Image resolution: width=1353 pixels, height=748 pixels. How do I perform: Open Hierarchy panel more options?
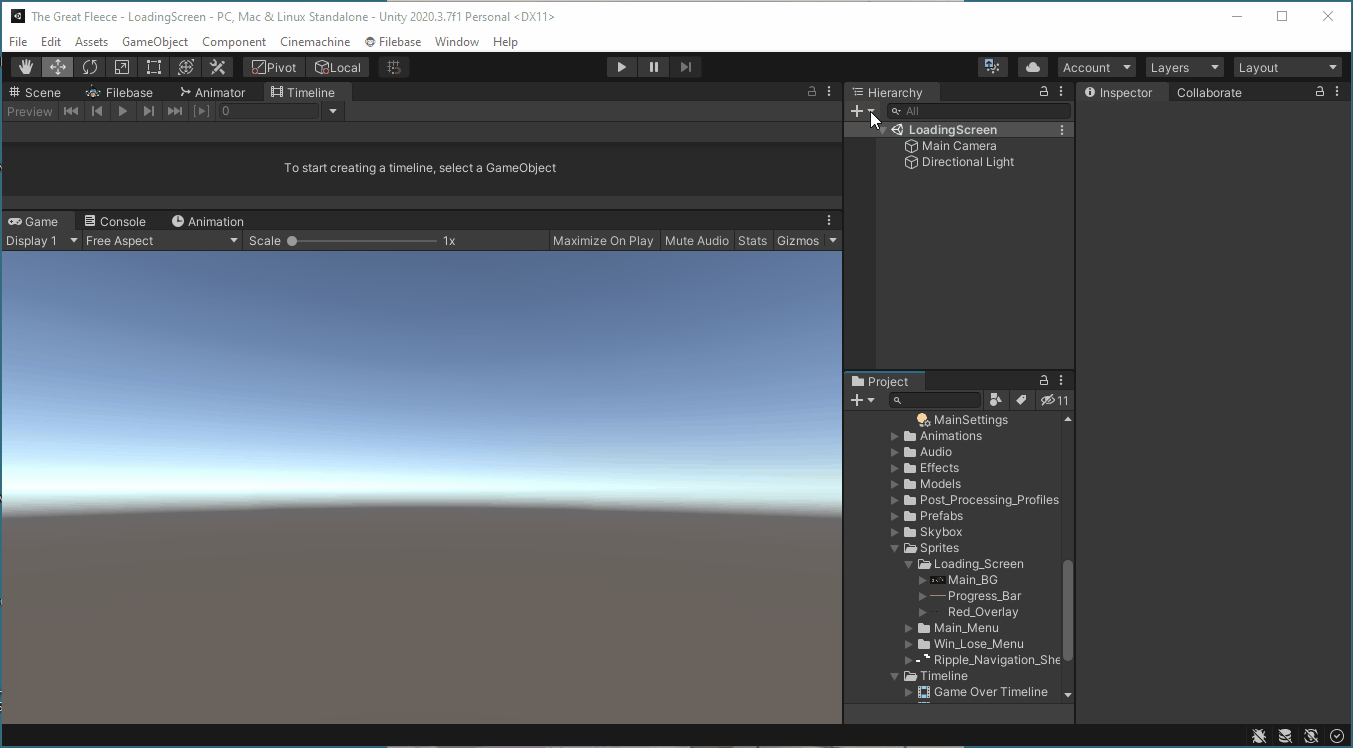(x=1061, y=92)
